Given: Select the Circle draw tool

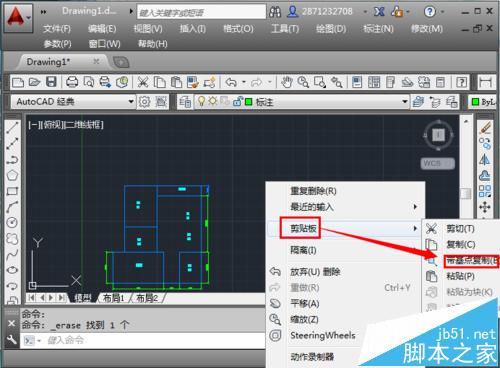Looking at the screenshot, I should pyautogui.click(x=12, y=222).
